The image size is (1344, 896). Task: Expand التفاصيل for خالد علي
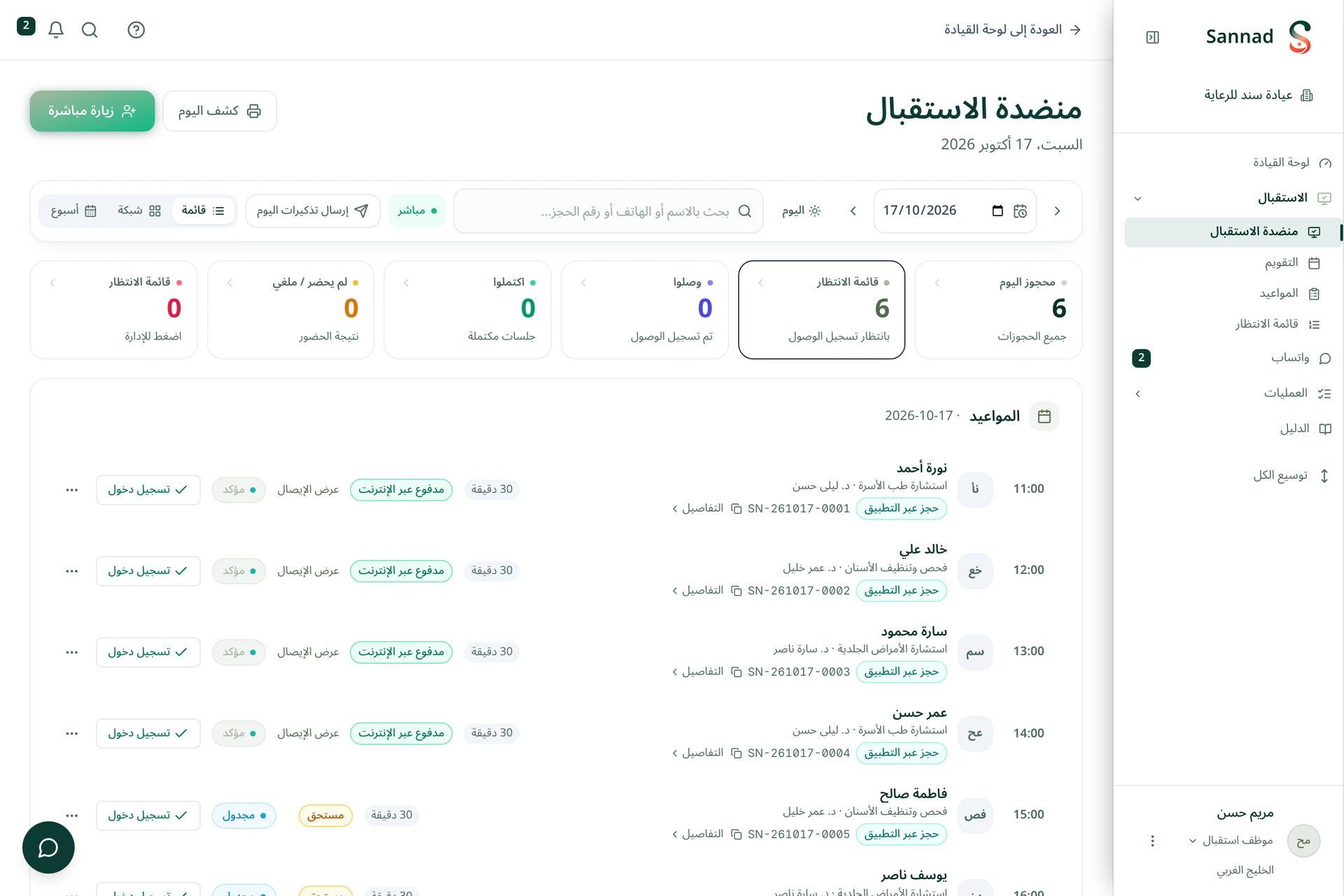tap(698, 591)
